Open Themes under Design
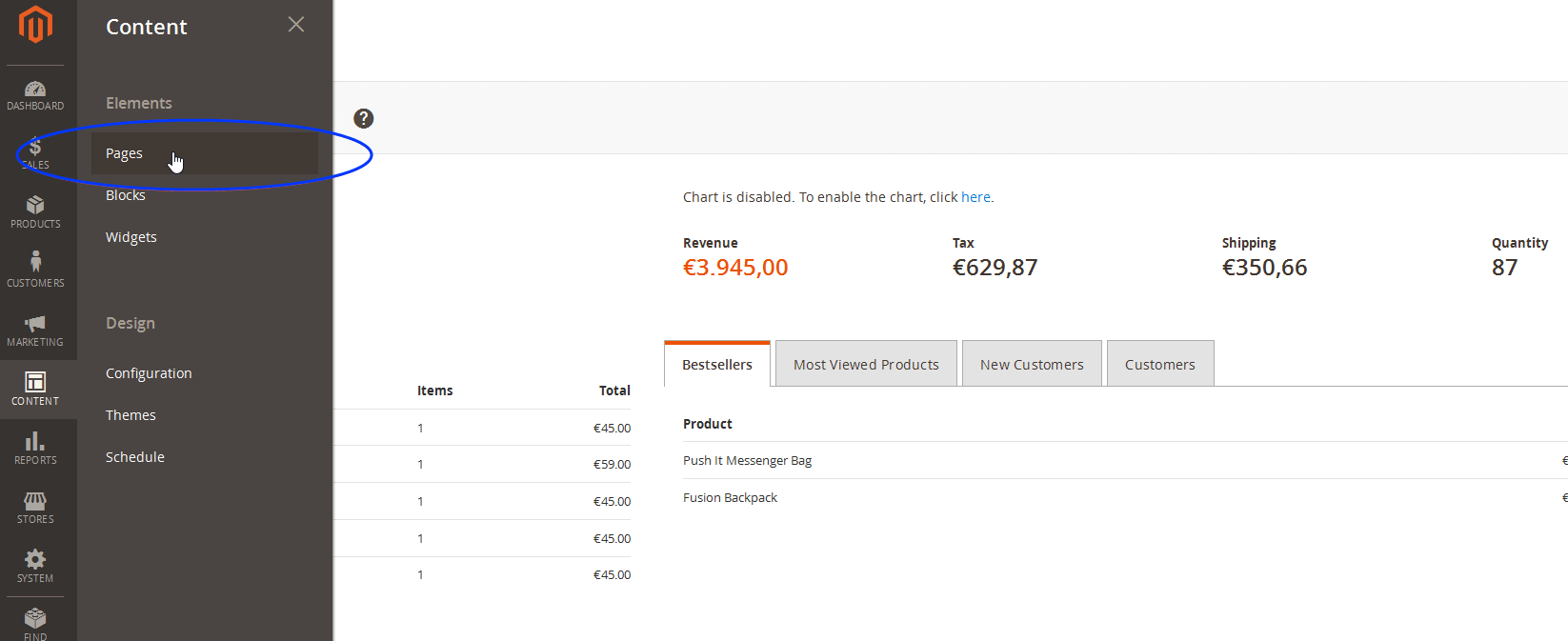Screen dimensions: 1568x641 (x=131, y=415)
